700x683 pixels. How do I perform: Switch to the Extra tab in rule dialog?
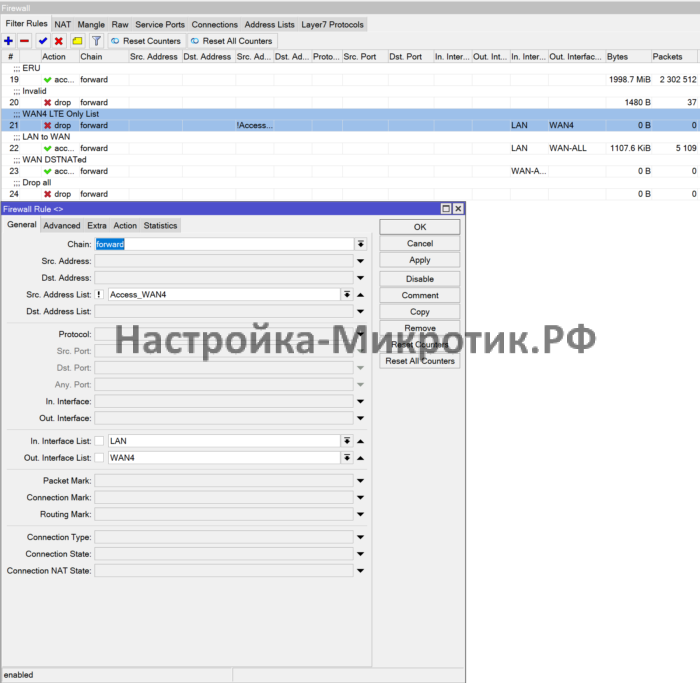pyautogui.click(x=97, y=225)
